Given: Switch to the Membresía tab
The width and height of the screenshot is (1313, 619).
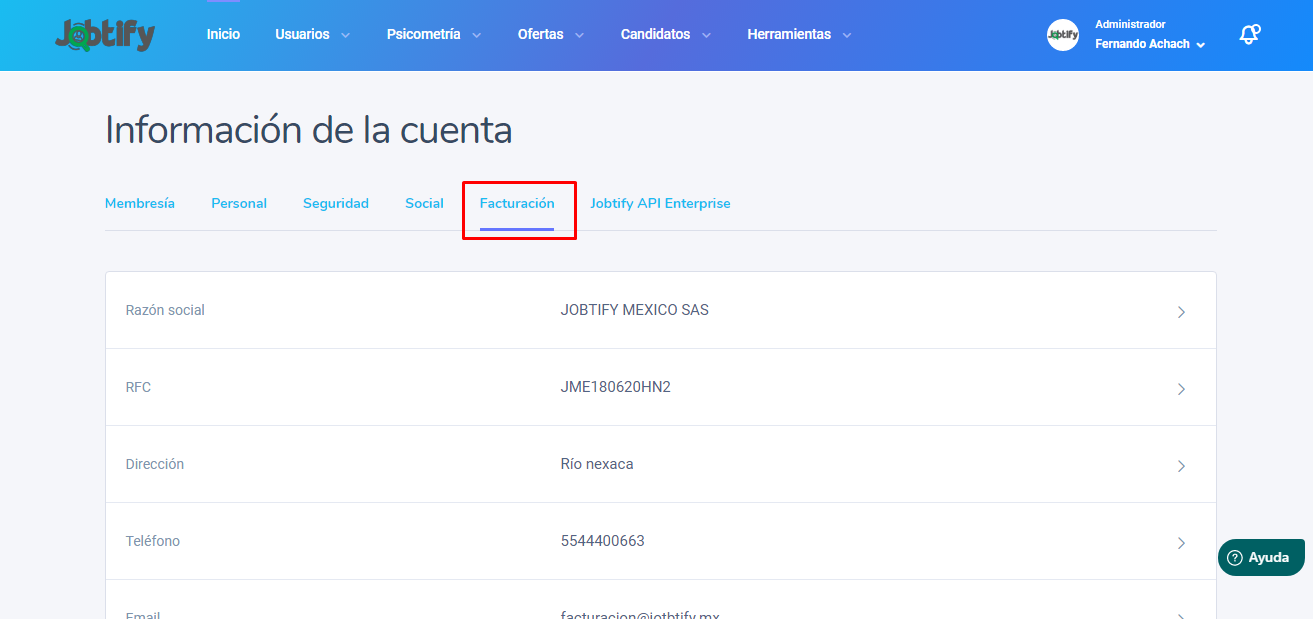Looking at the screenshot, I should click(x=140, y=203).
